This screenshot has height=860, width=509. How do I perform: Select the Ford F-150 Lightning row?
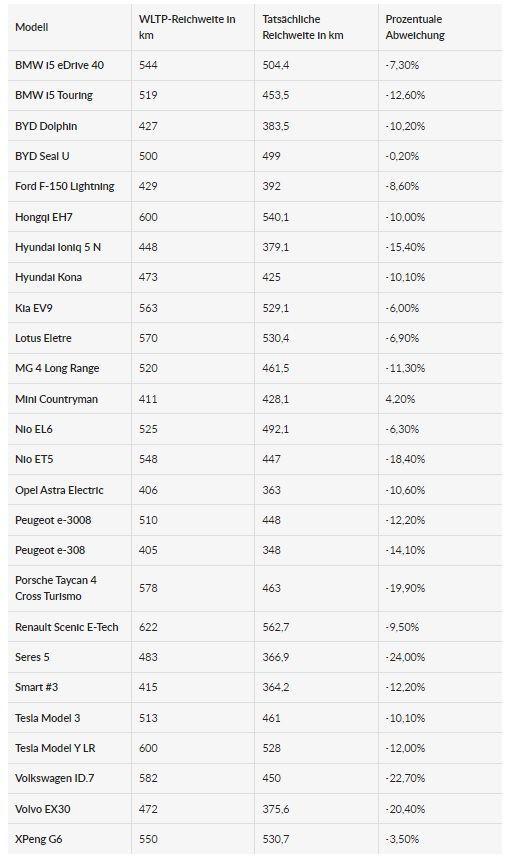click(254, 186)
